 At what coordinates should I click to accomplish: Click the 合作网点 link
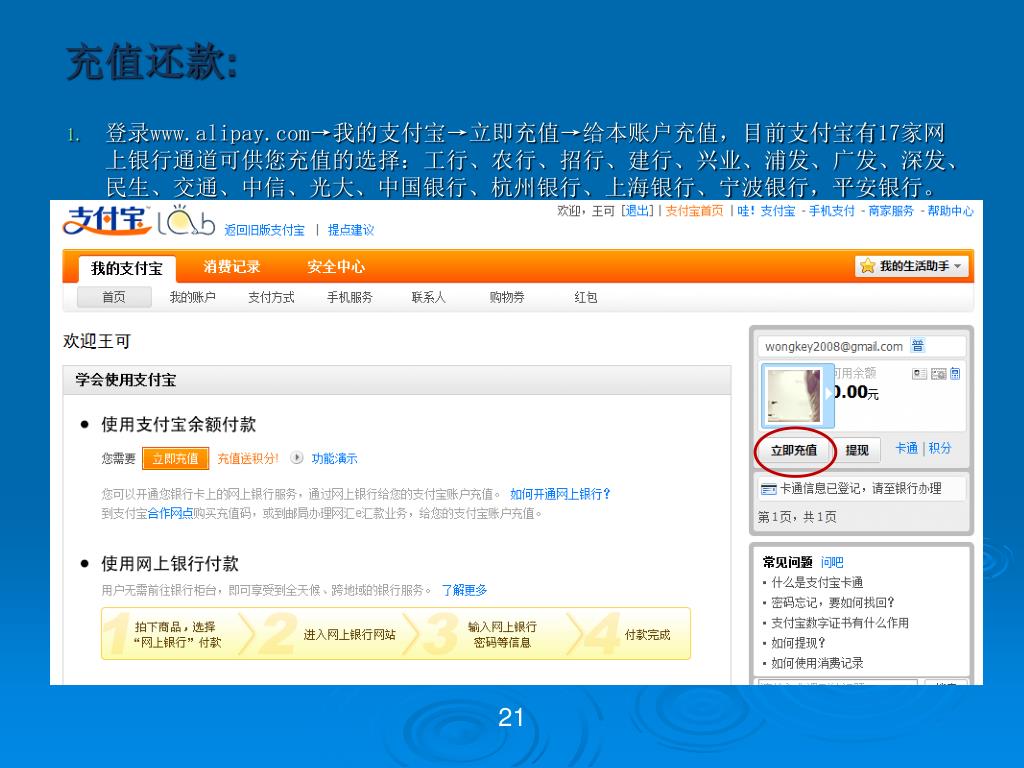click(170, 513)
